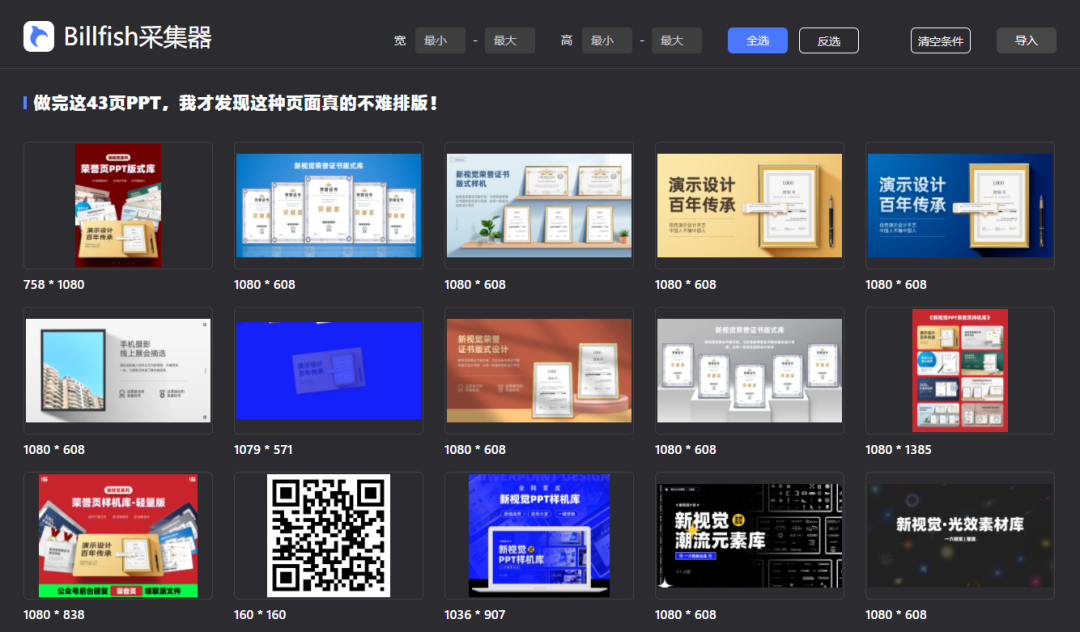Select the solid blue 1079 * 571 thumbnail
This screenshot has height=632, width=1080.
point(329,370)
